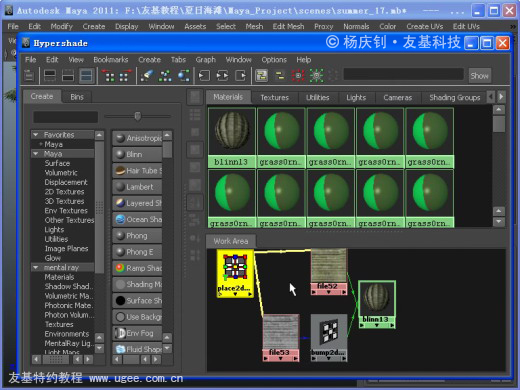Show previous graph icon
This screenshot has height=390, width=520.
pyautogui.click(x=108, y=76)
